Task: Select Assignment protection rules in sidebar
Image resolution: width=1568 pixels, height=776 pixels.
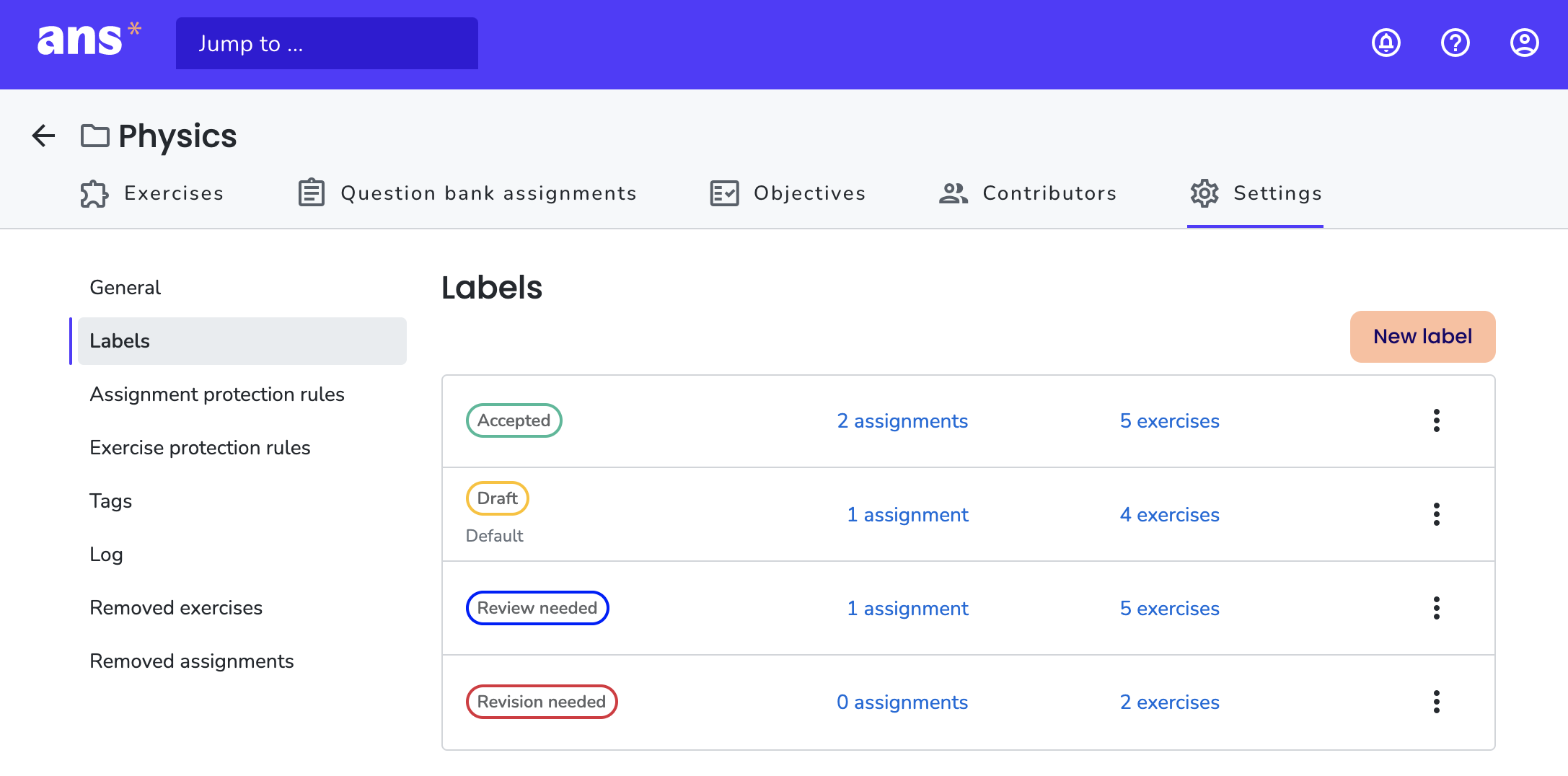Action: (217, 394)
